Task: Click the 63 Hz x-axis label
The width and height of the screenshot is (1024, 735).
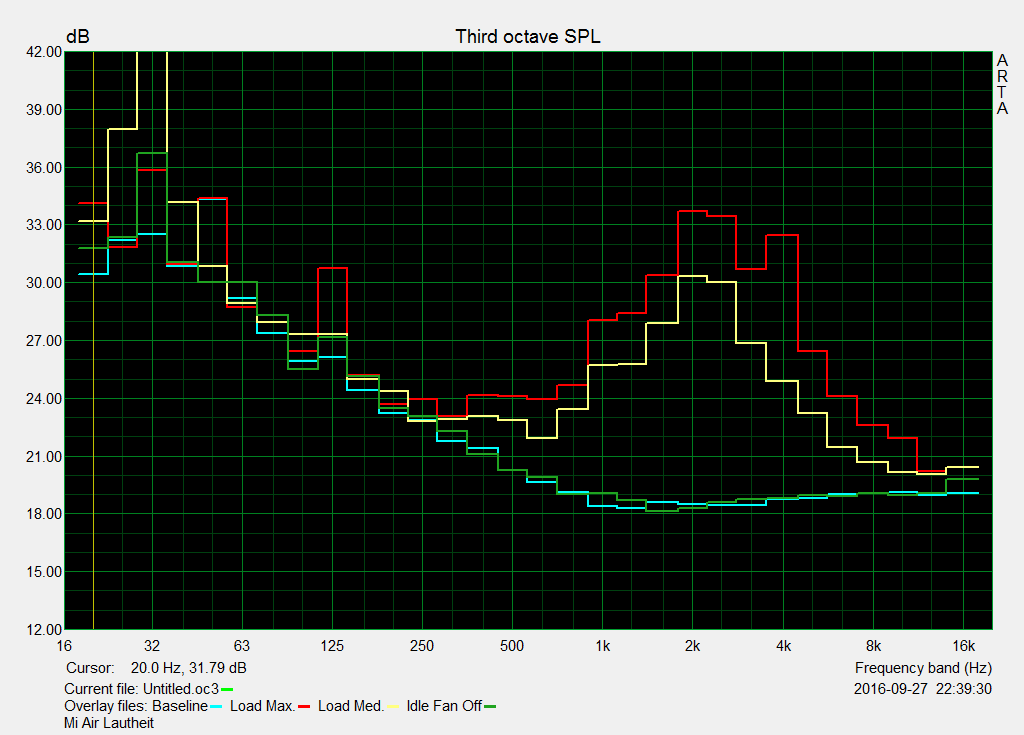Action: point(242,646)
